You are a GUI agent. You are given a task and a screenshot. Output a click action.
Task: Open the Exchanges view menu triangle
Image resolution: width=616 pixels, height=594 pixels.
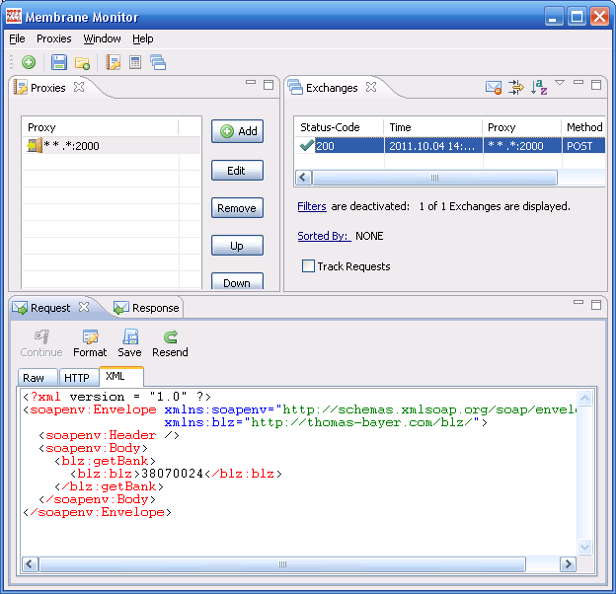pyautogui.click(x=560, y=83)
